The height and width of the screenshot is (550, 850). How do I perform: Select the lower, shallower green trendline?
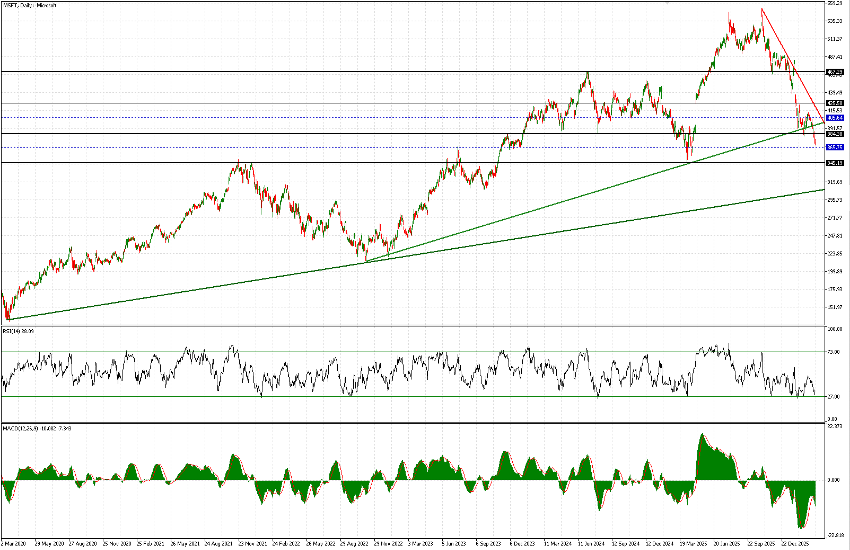pyautogui.click(x=200, y=289)
